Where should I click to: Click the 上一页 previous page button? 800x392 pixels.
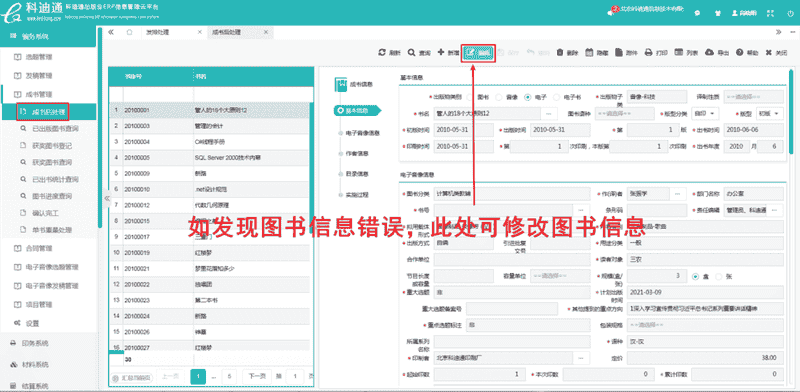tap(170, 377)
